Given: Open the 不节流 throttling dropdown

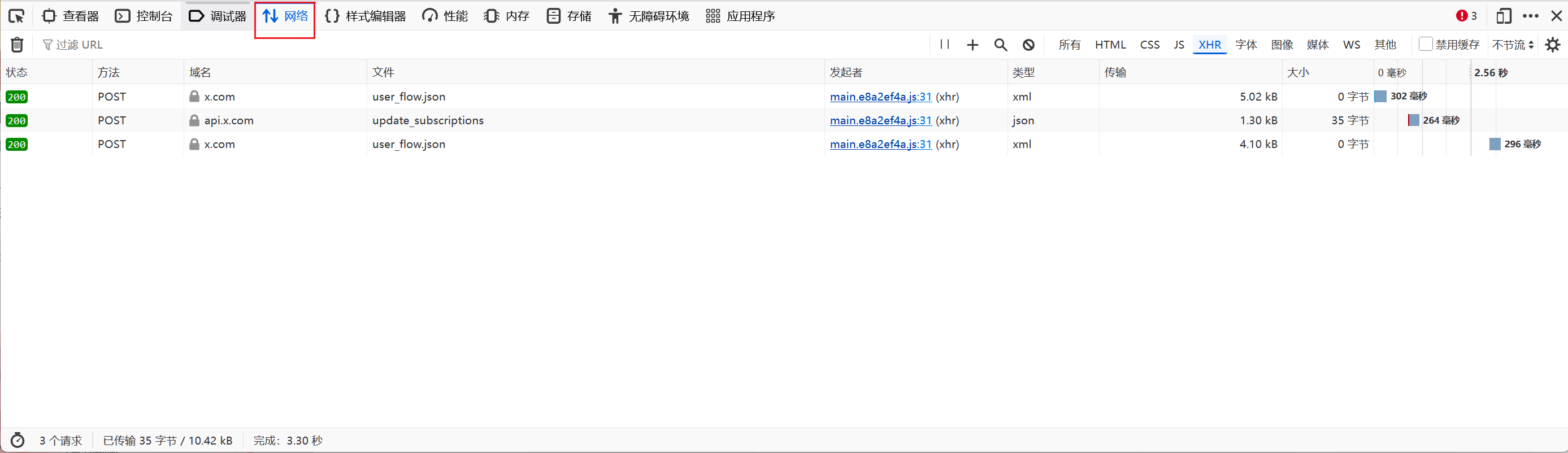Looking at the screenshot, I should 1512,45.
